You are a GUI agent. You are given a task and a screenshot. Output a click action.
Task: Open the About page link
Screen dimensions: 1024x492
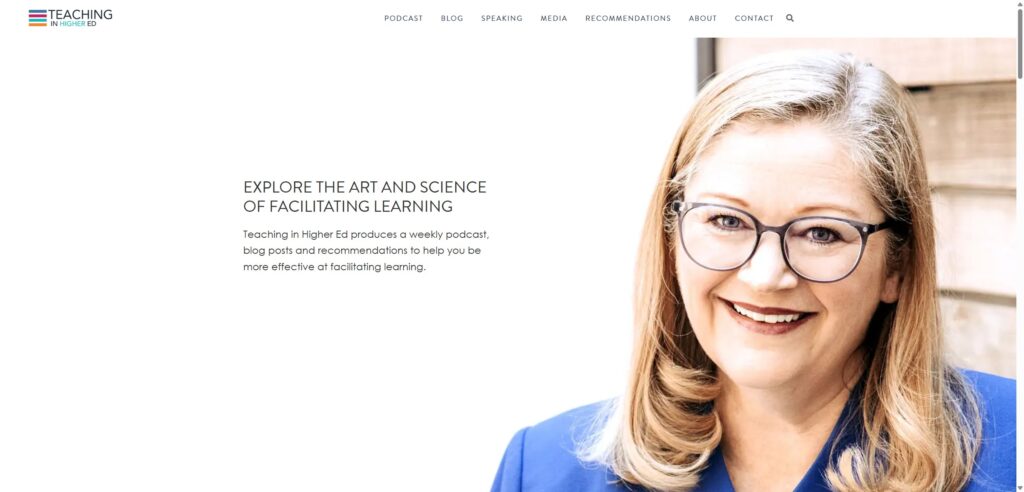click(x=702, y=18)
